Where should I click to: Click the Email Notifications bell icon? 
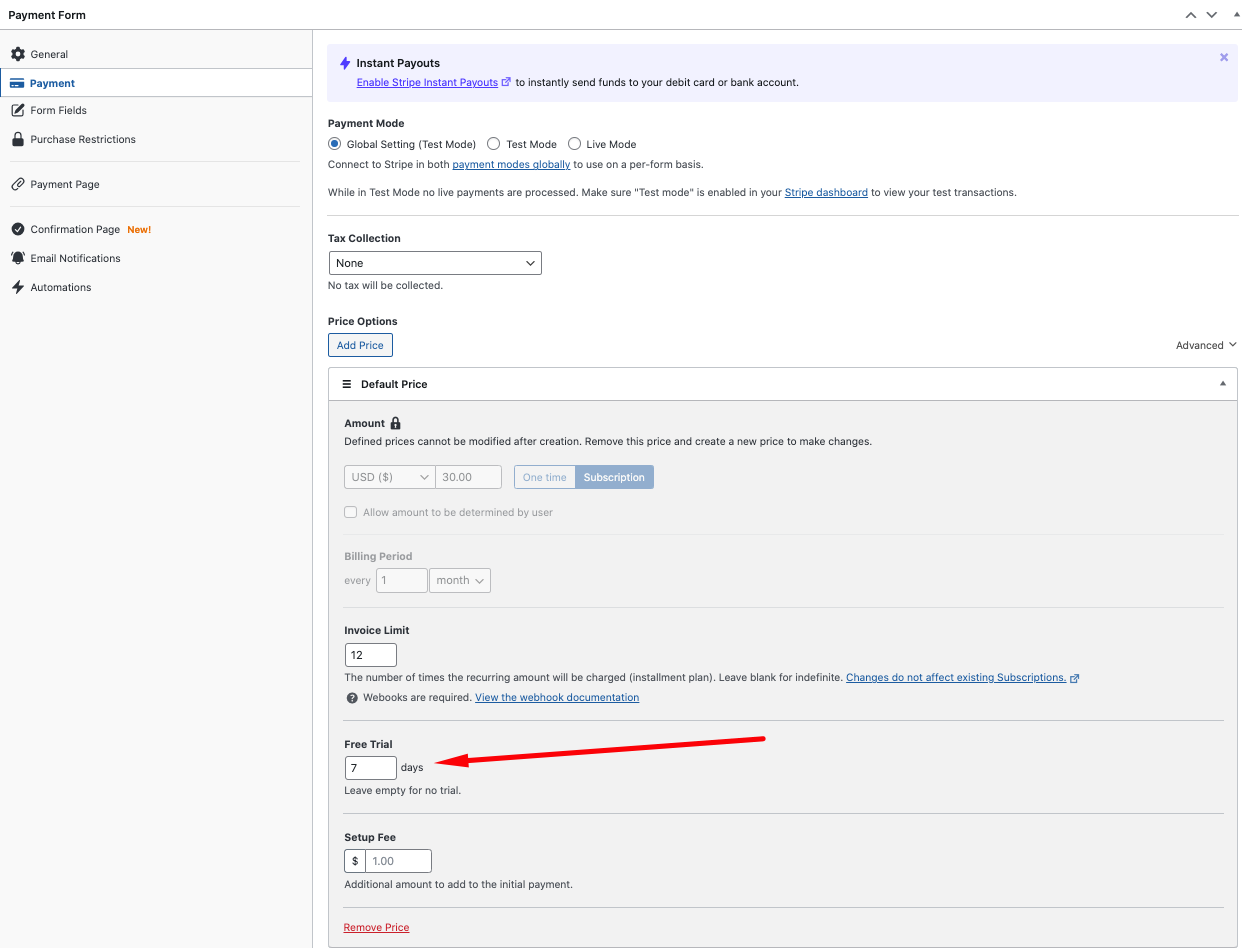pos(18,258)
